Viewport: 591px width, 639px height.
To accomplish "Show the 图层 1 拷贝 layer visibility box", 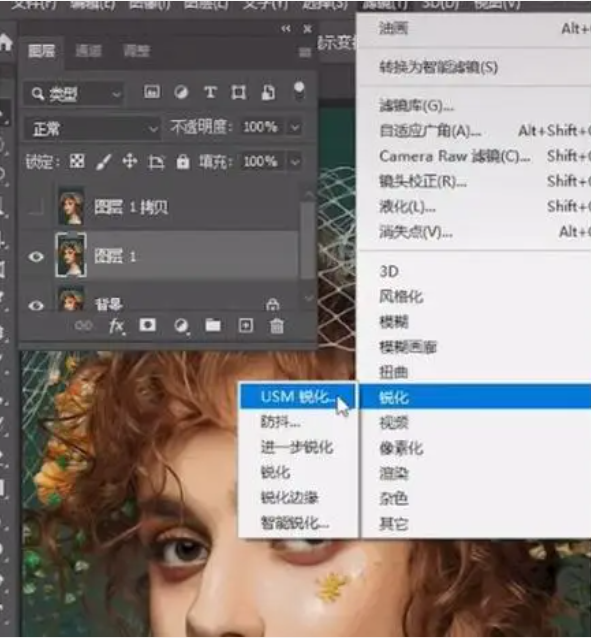I will (x=36, y=207).
